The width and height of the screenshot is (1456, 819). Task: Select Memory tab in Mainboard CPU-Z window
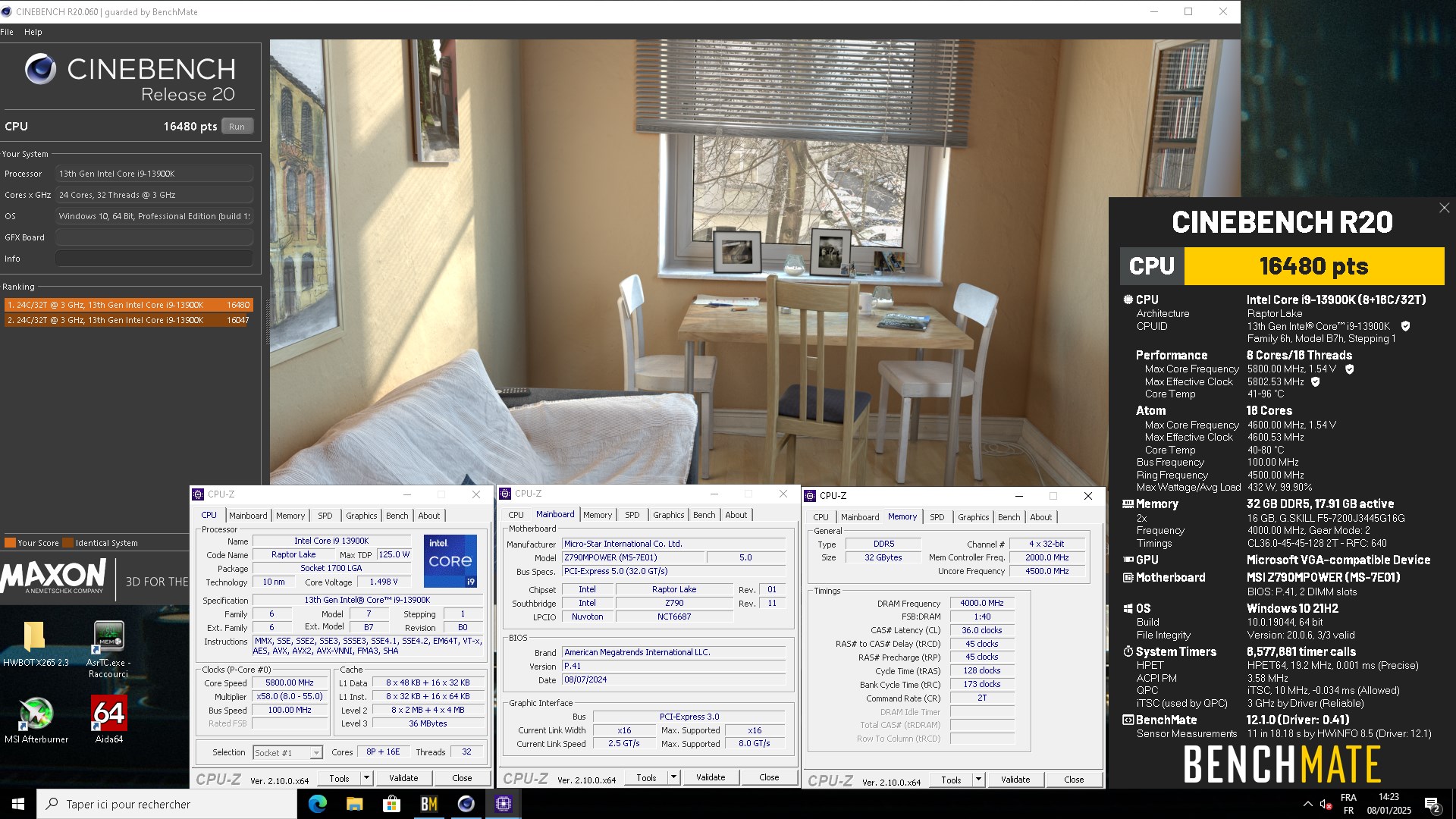[x=598, y=515]
